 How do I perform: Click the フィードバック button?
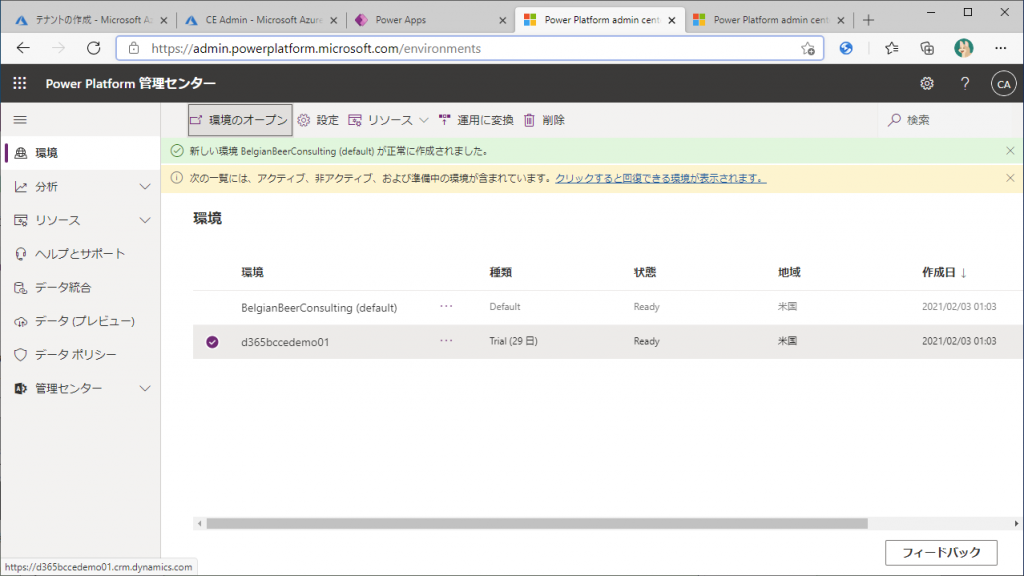point(941,552)
